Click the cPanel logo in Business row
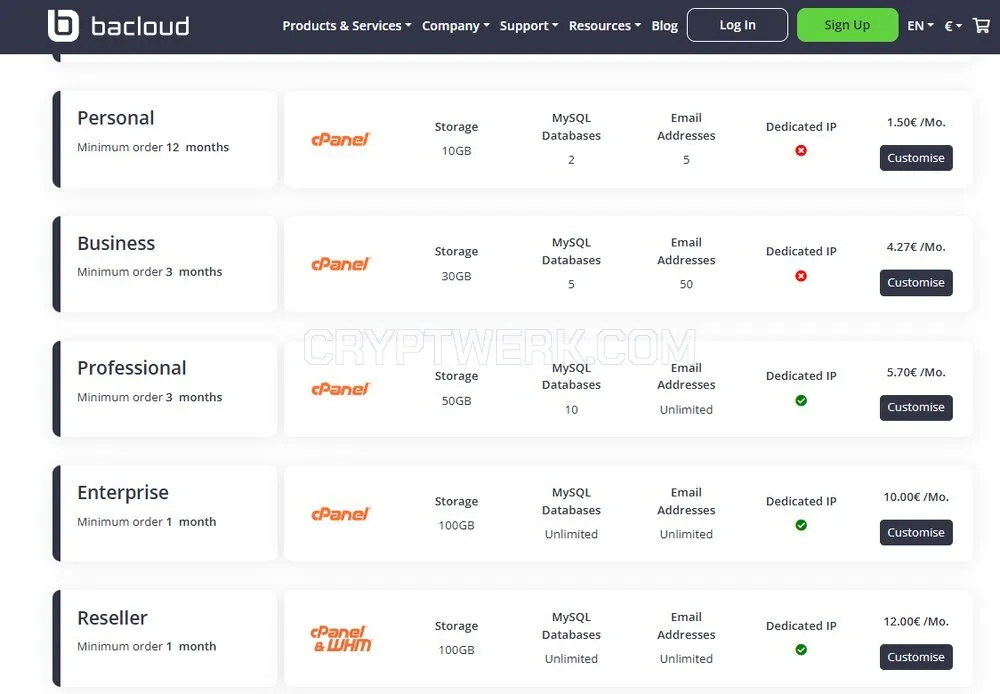 coord(341,263)
